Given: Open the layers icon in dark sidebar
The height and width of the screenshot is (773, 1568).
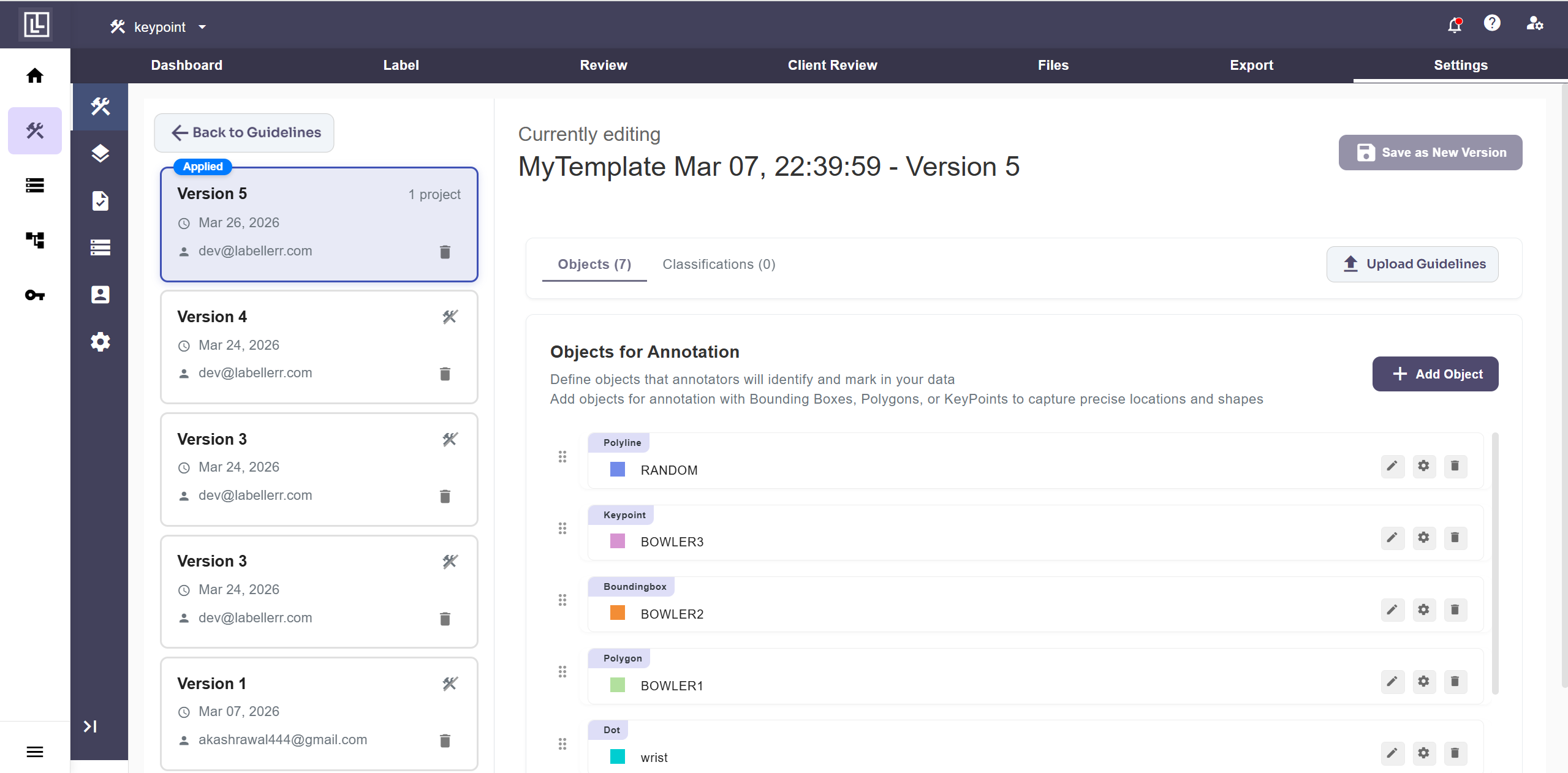Looking at the screenshot, I should coord(100,153).
